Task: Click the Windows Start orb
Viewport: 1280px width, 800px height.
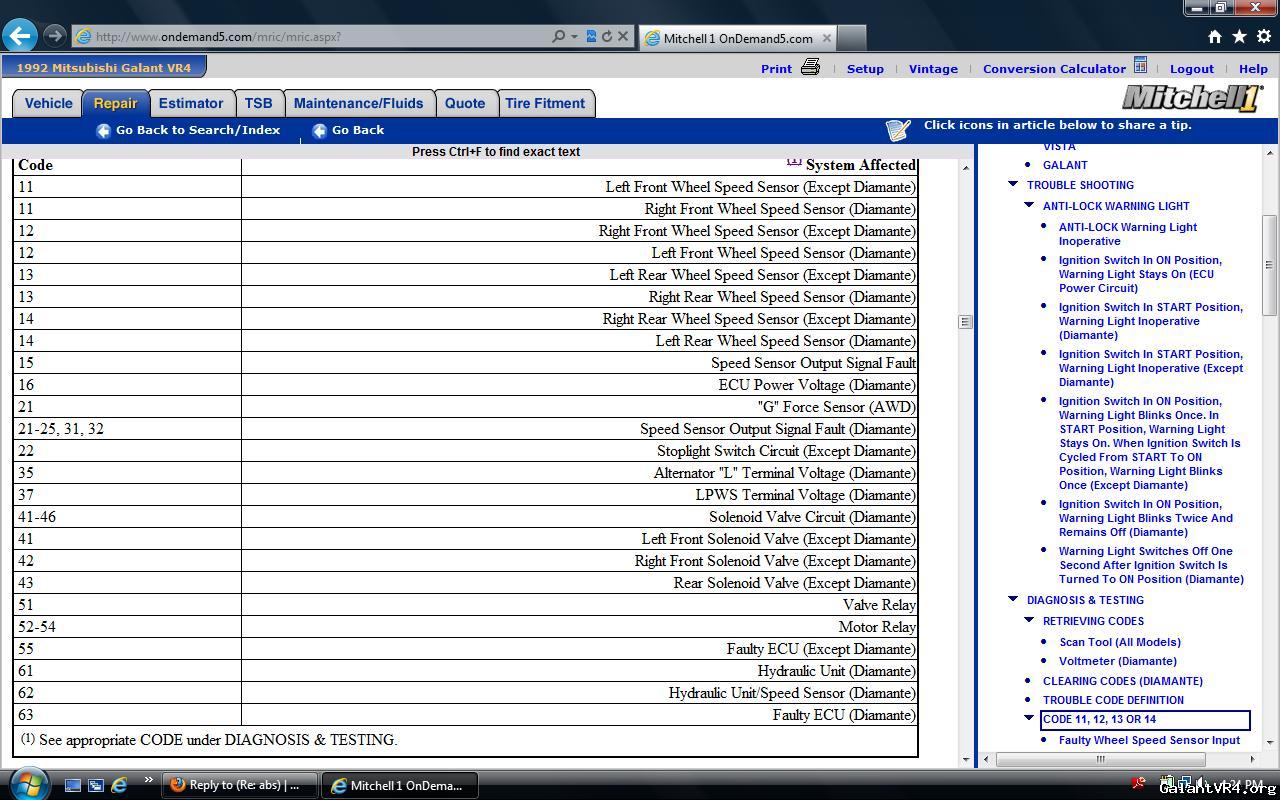Action: click(28, 784)
